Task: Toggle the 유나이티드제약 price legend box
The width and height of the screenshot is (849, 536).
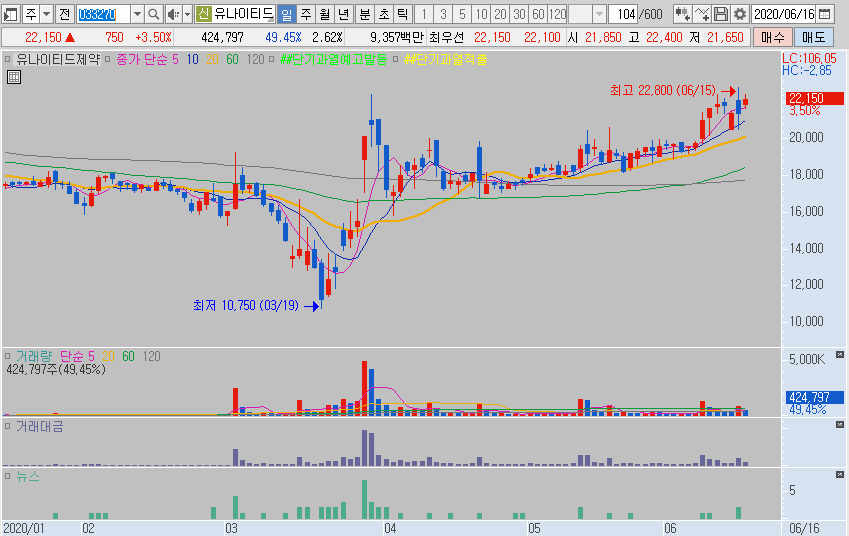Action: point(8,59)
